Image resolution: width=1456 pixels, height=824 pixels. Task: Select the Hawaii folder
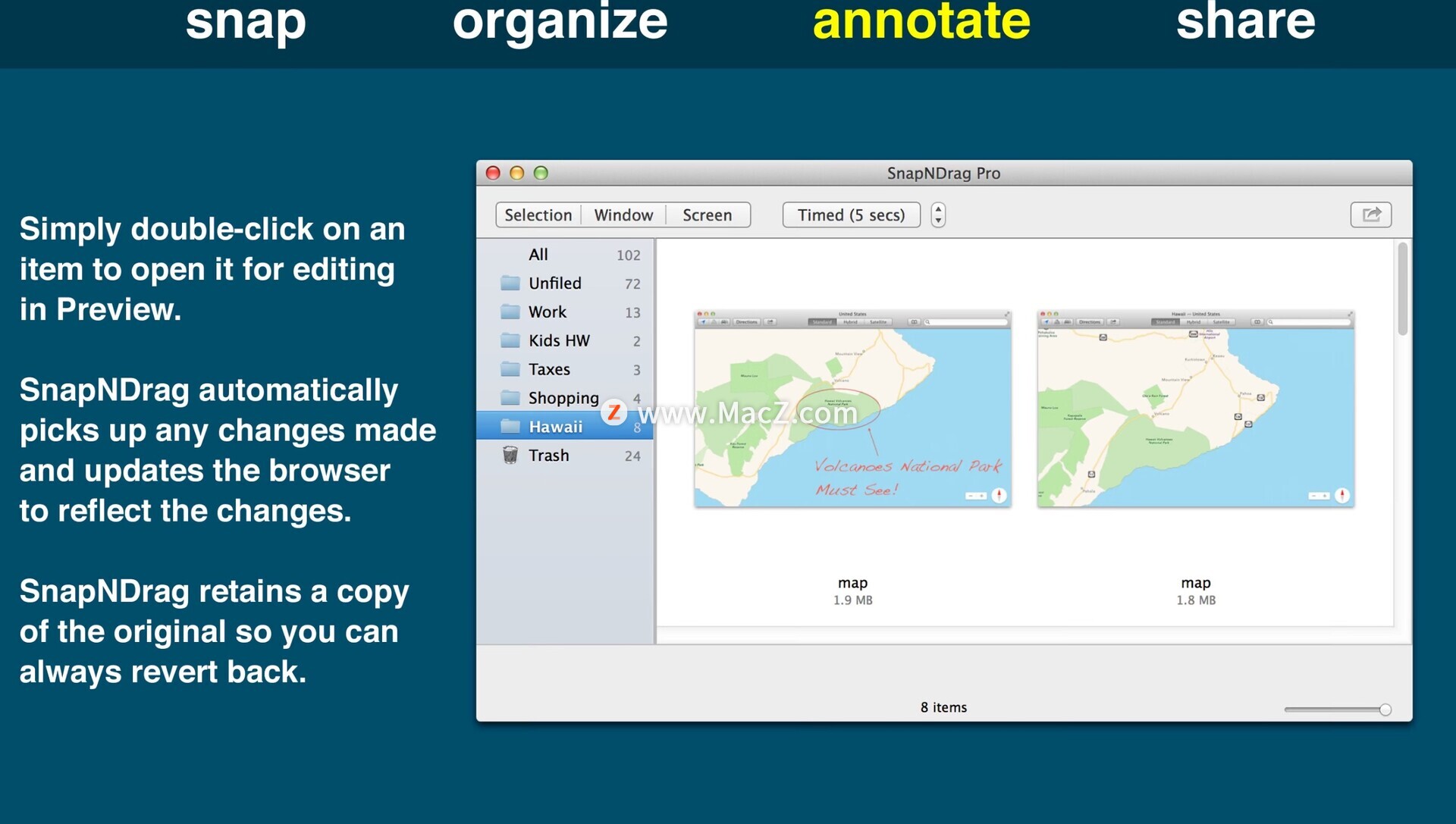565,427
